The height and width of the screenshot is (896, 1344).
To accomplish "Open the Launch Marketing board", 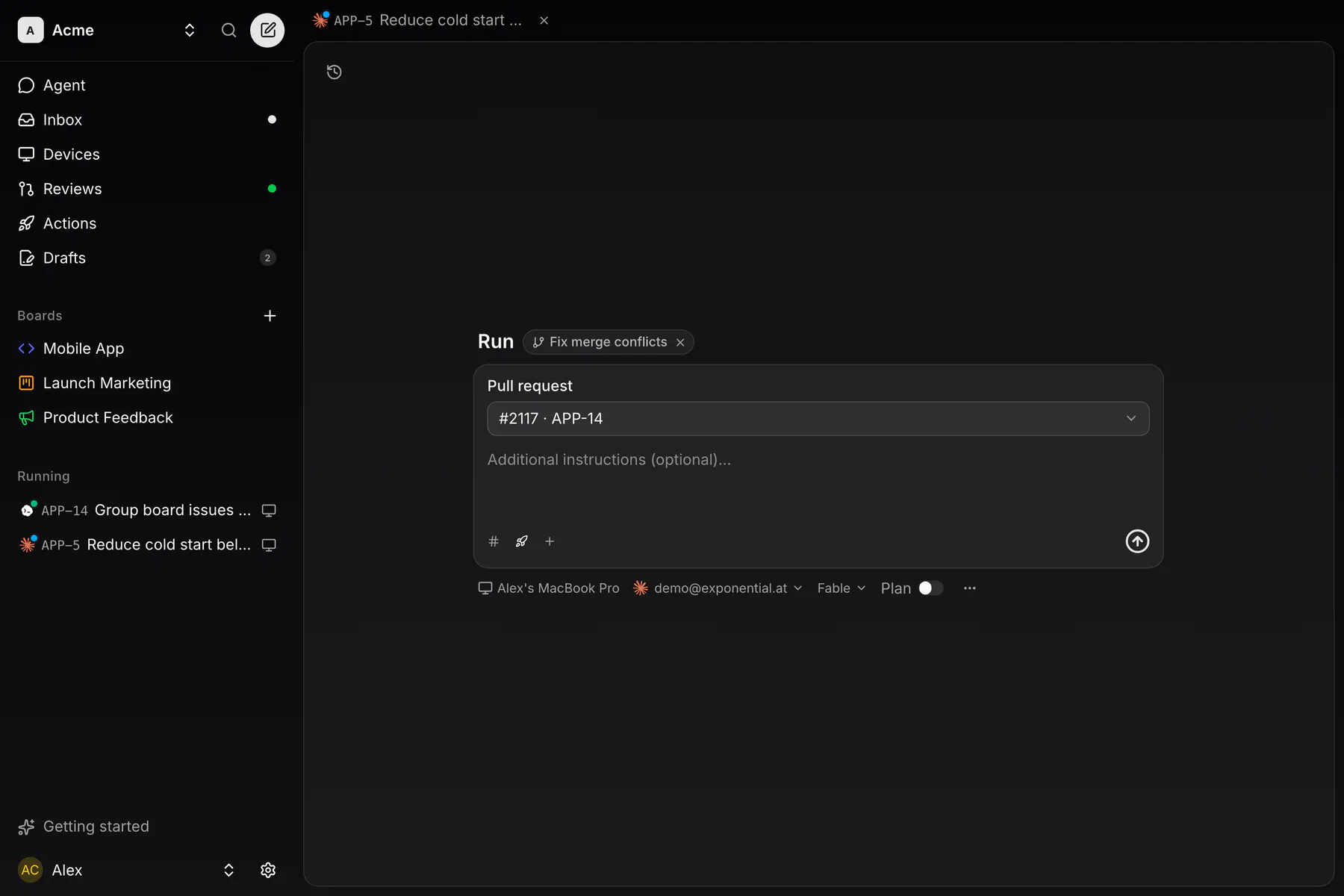I will [x=147, y=383].
